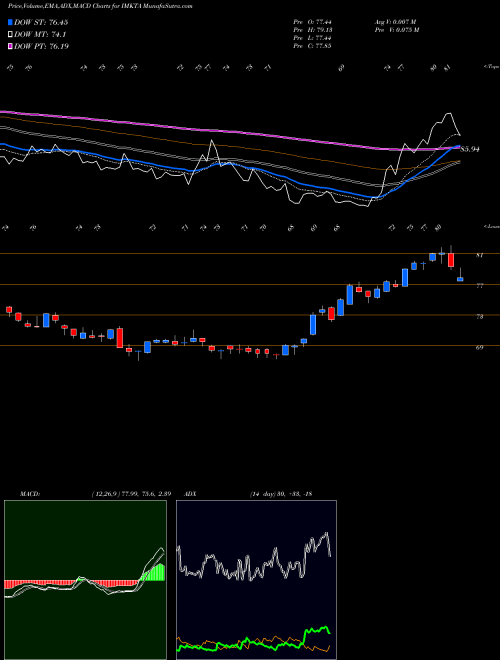The image size is (500, 660).
Task: Click the last blue candlestick near 77
Action: (460, 279)
